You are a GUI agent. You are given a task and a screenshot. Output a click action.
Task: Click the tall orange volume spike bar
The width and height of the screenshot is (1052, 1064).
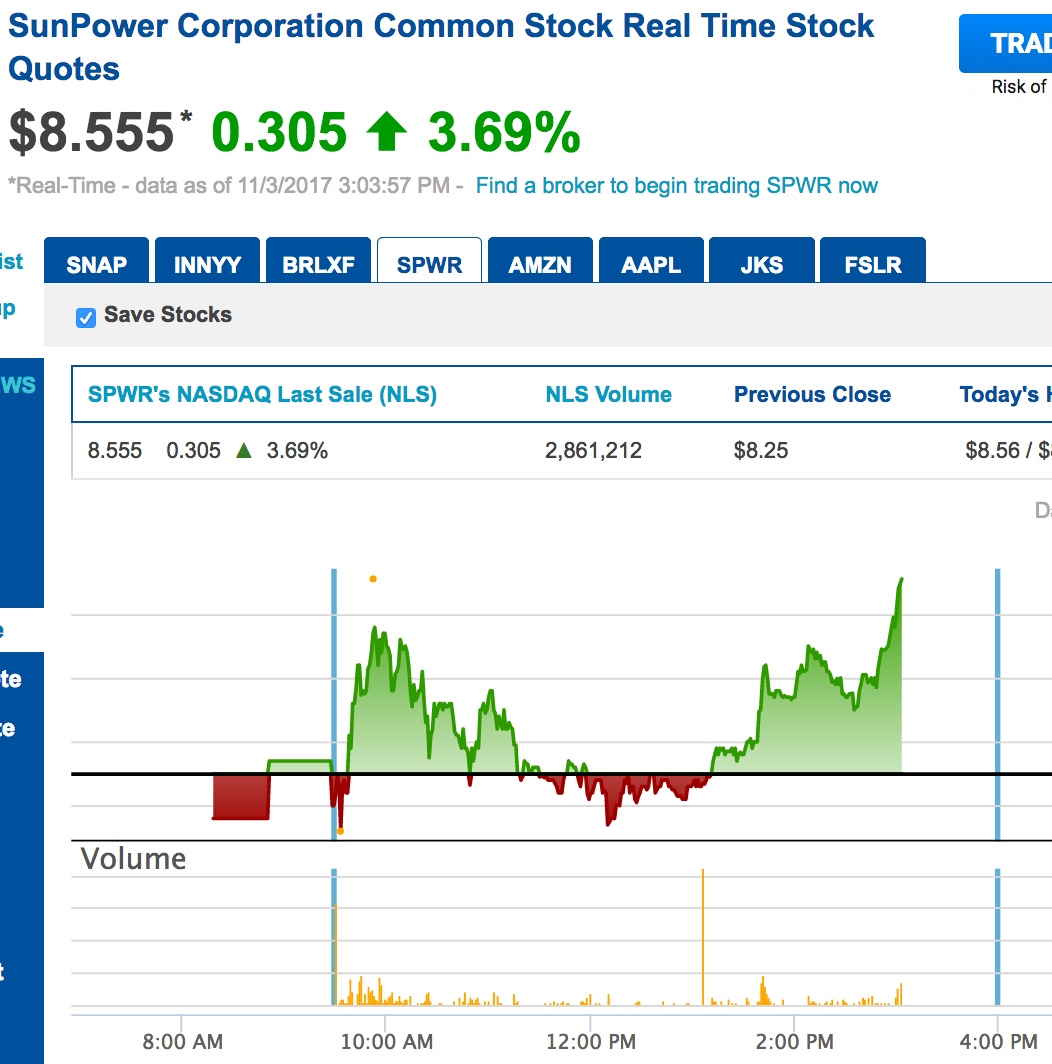[x=703, y=936]
